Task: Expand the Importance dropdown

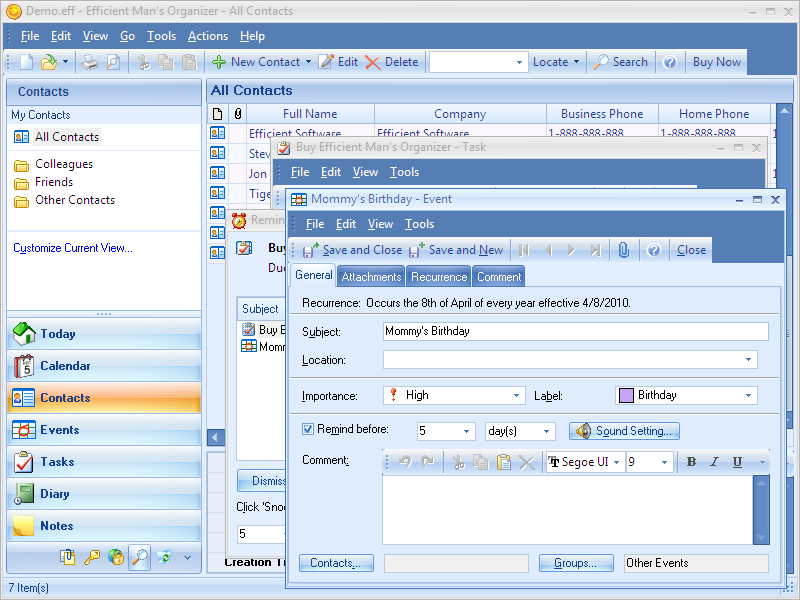Action: click(516, 396)
